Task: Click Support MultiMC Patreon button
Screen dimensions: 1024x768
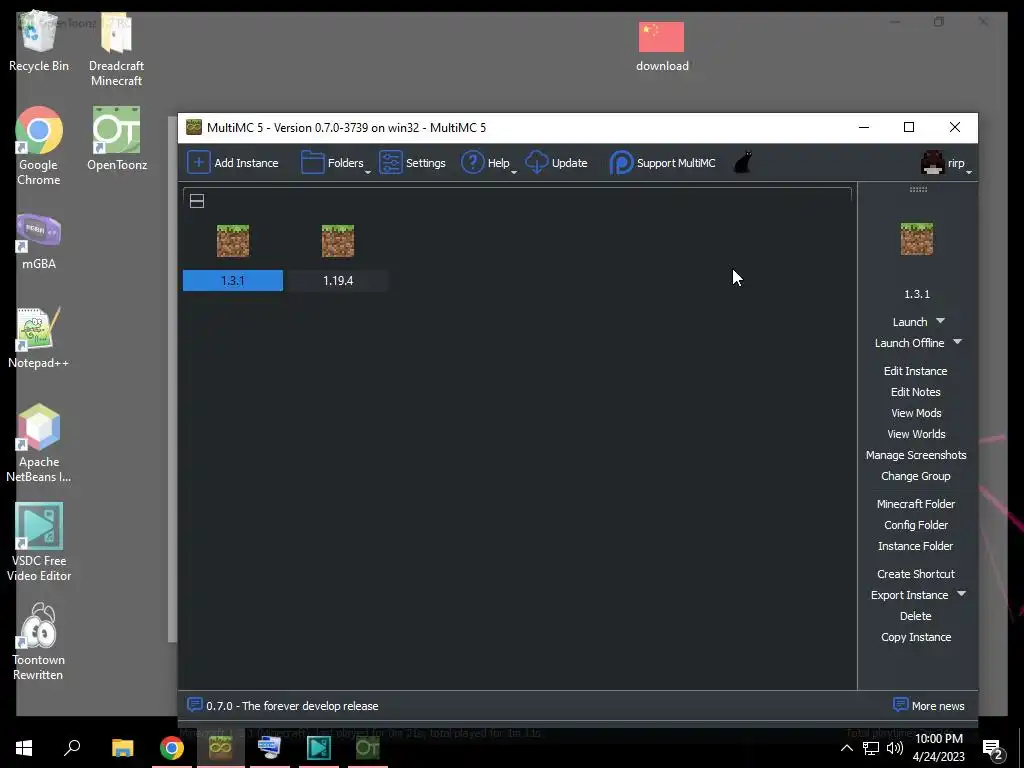Action: [x=662, y=163]
